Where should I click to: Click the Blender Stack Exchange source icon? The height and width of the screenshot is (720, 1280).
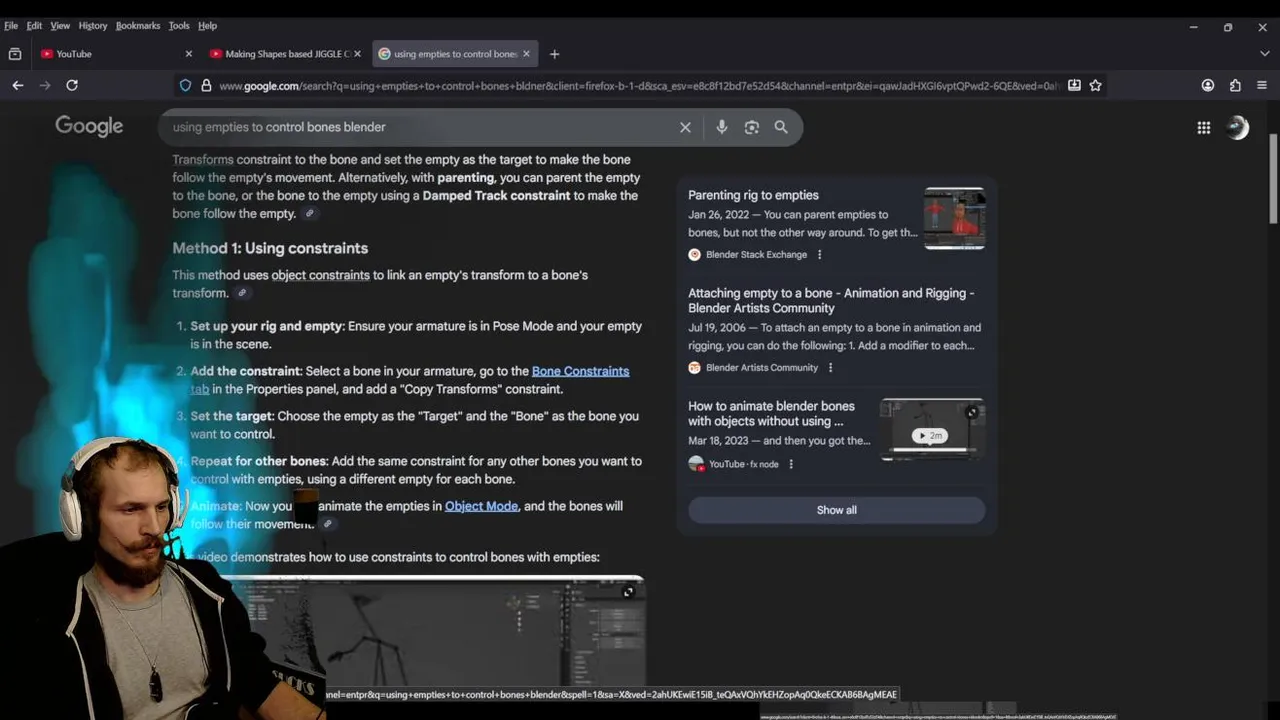pyautogui.click(x=694, y=255)
